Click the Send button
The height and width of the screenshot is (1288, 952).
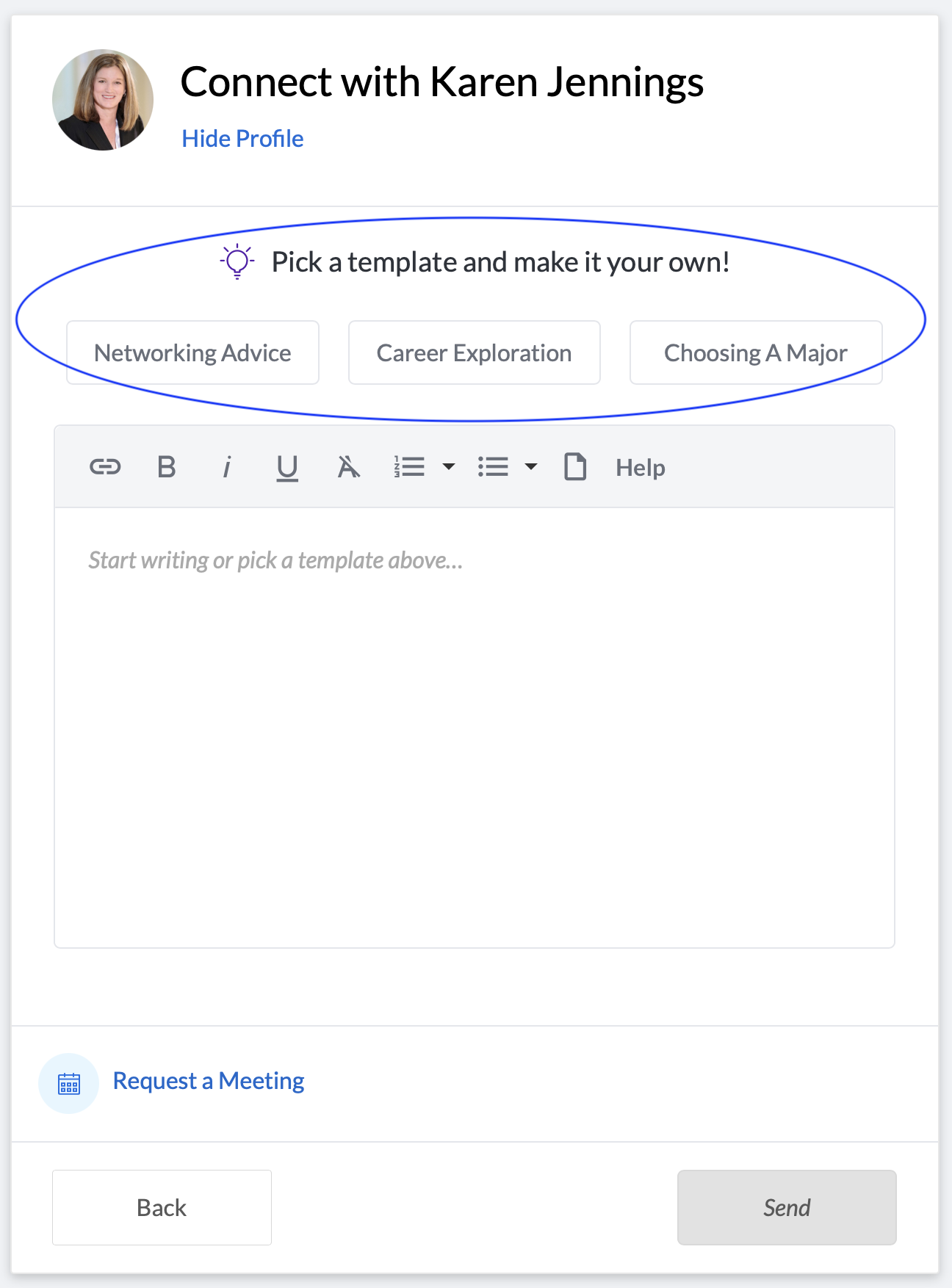tap(787, 1207)
